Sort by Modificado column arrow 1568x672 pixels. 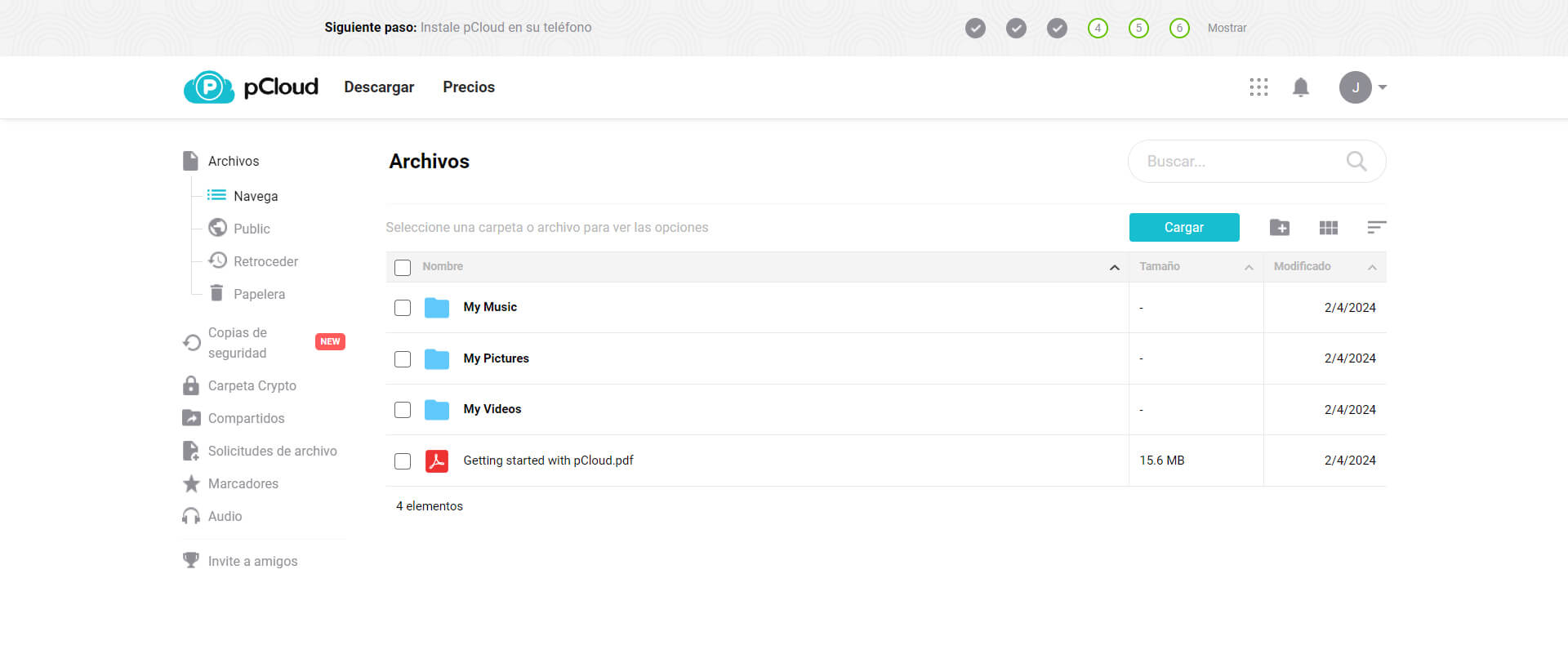[x=1372, y=268]
